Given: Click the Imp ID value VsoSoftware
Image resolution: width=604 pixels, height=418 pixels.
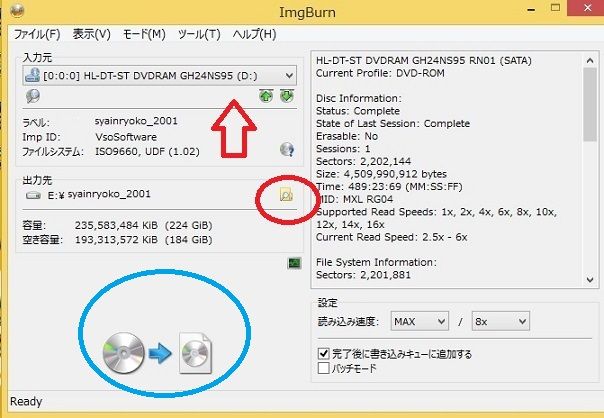Looking at the screenshot, I should [126, 137].
